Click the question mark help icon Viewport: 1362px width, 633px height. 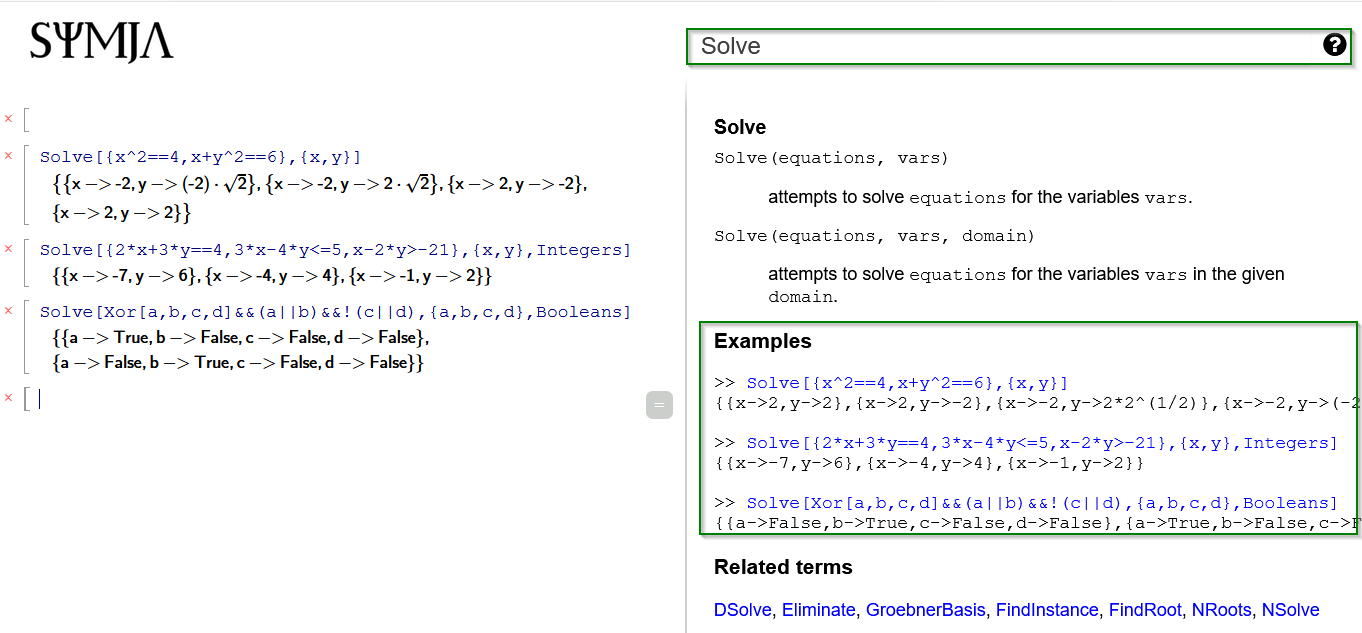1334,45
